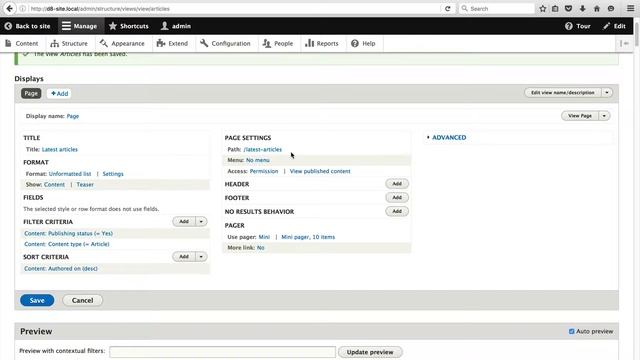Select the Page display tab
This screenshot has width=640, height=360.
(x=31, y=93)
